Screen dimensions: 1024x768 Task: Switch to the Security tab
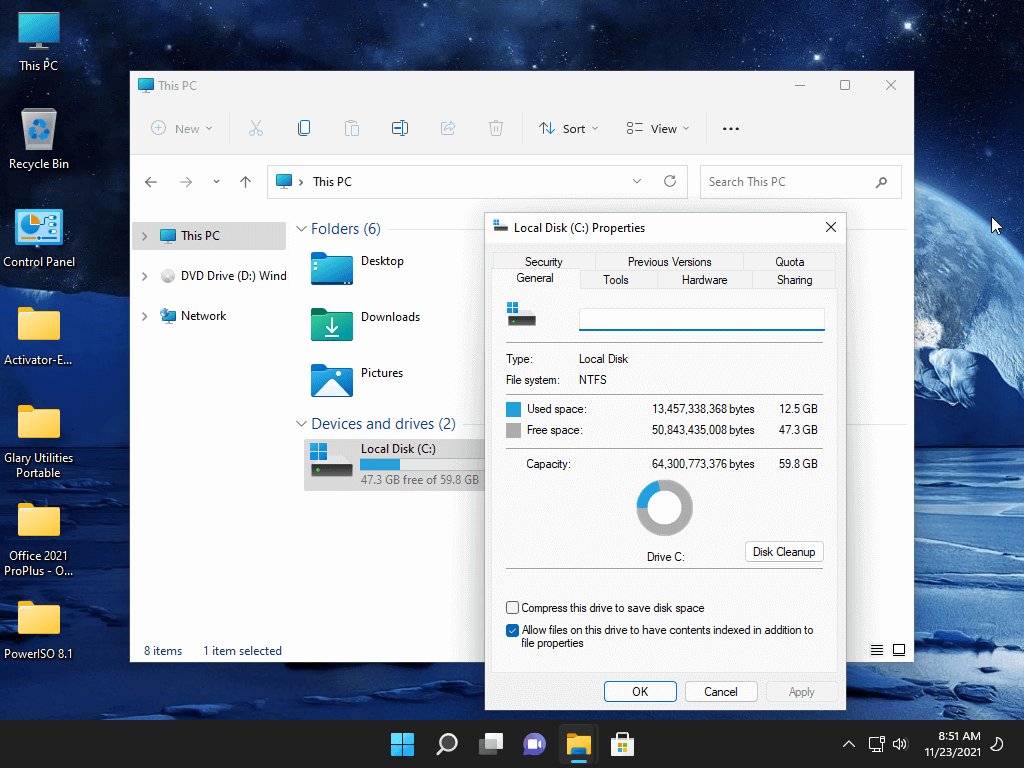pos(543,262)
